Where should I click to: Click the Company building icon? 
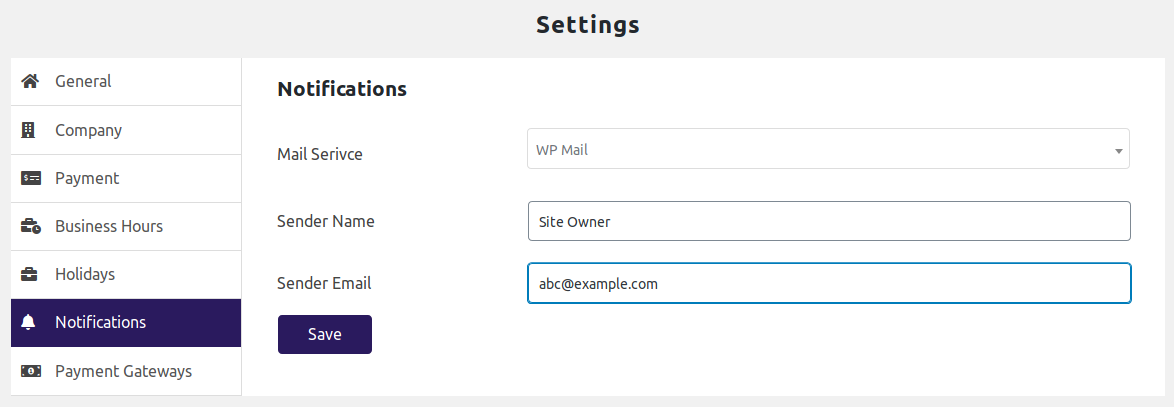tap(29, 130)
